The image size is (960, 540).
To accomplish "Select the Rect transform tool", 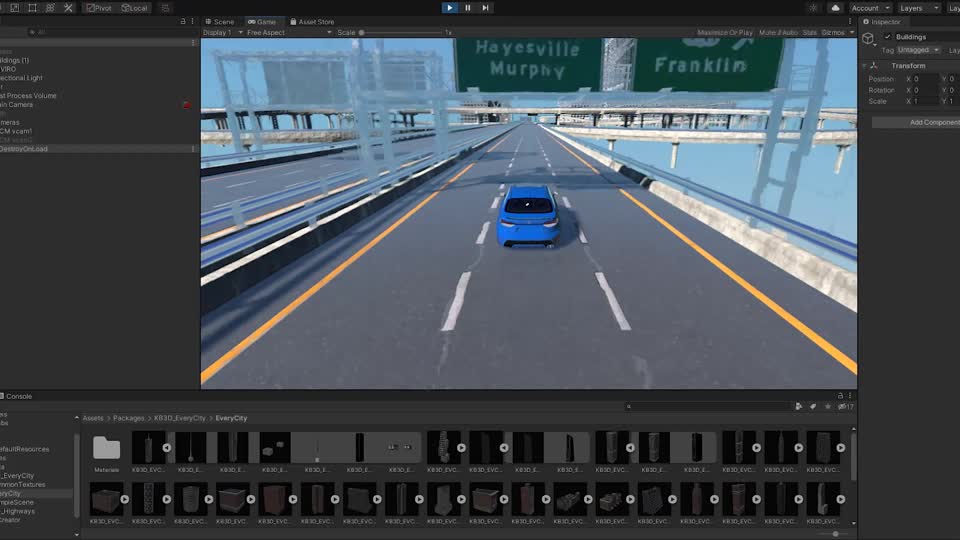I will [x=32, y=8].
